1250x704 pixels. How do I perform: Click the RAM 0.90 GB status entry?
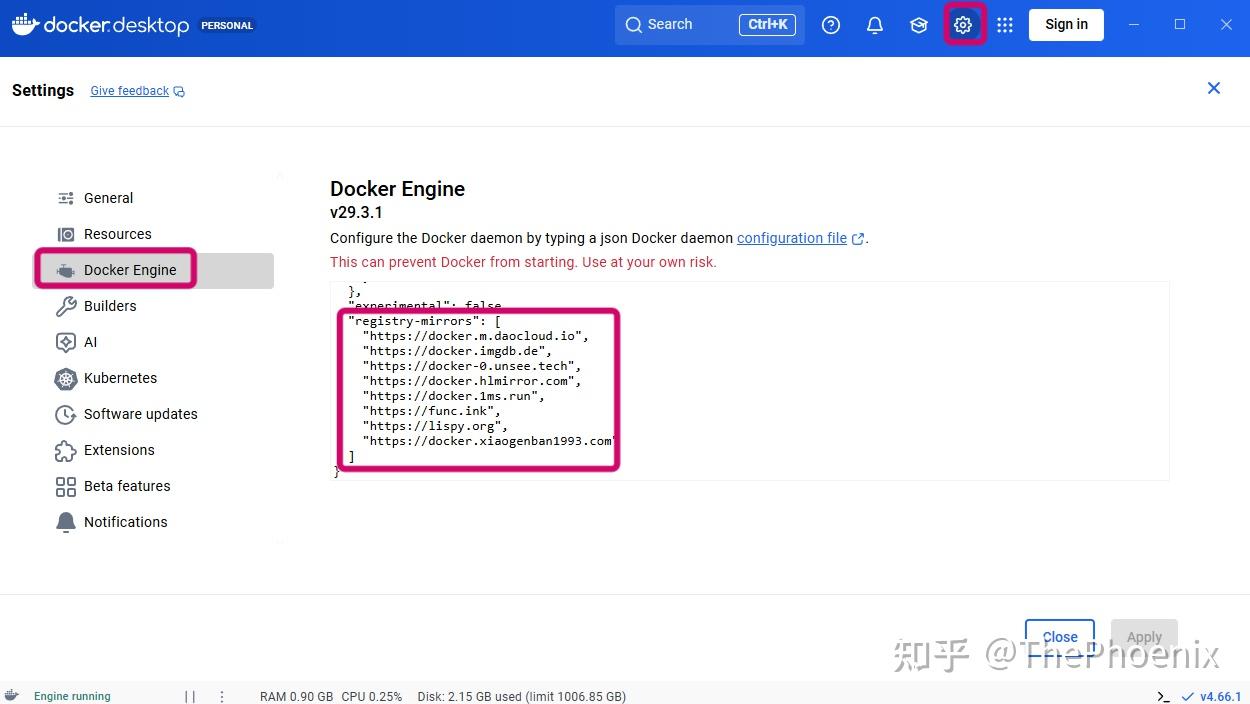[x=296, y=696]
